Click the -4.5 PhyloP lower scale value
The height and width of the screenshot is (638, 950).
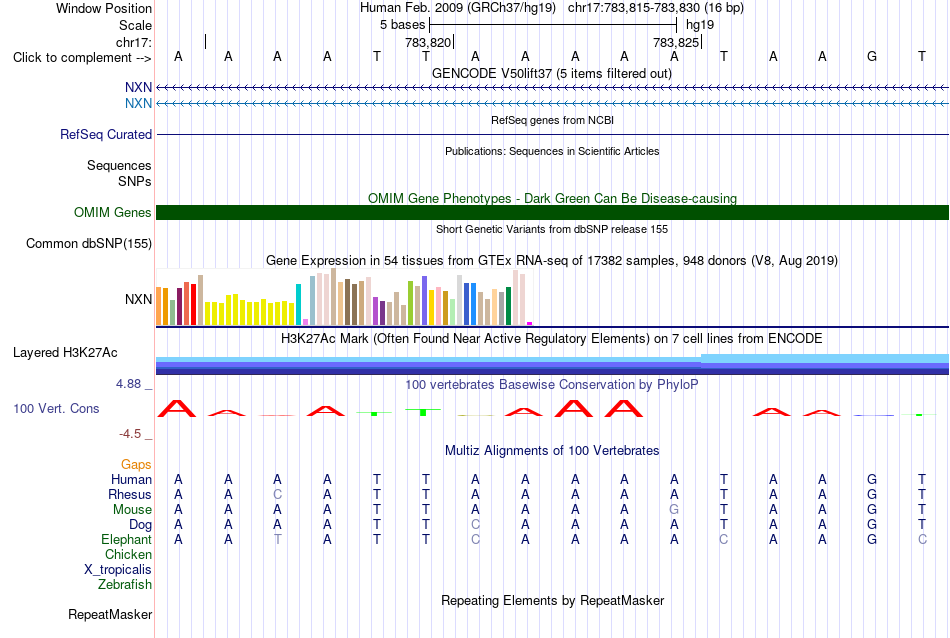coord(130,434)
